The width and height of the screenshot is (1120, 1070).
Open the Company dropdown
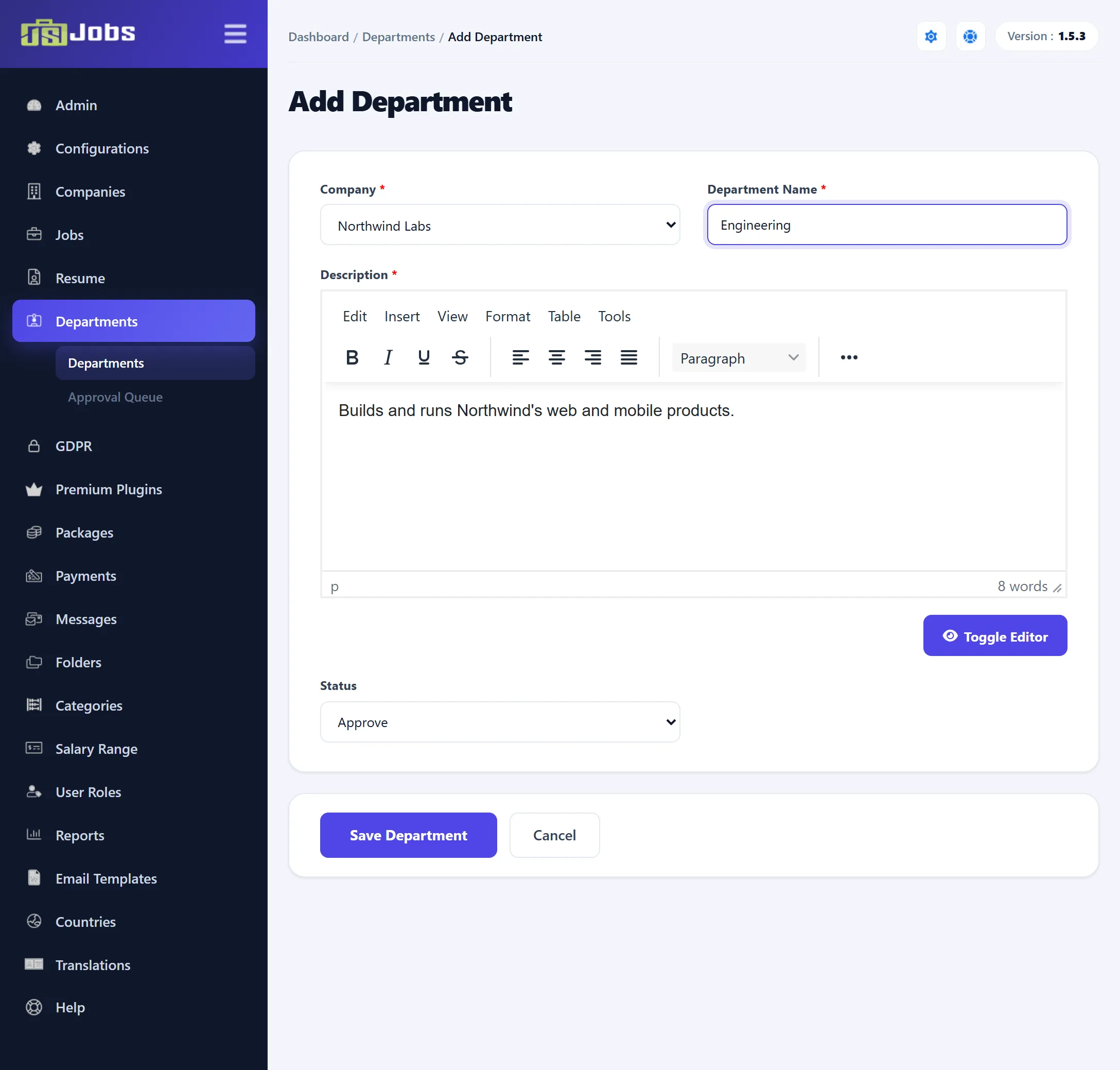[500, 226]
